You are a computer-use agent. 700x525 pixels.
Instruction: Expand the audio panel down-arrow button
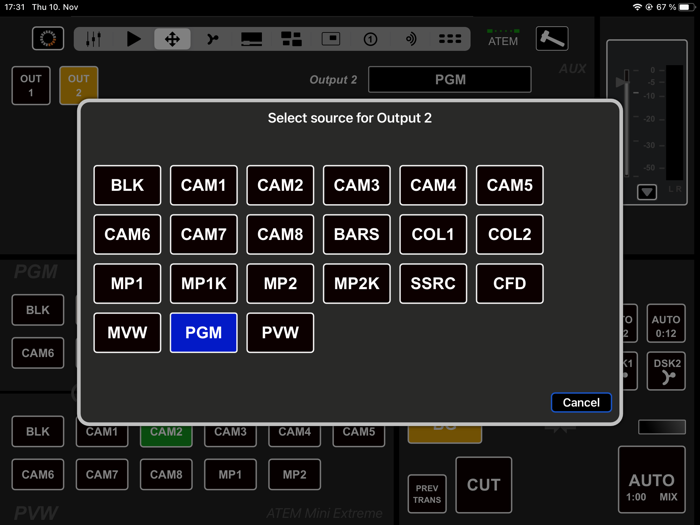647,192
